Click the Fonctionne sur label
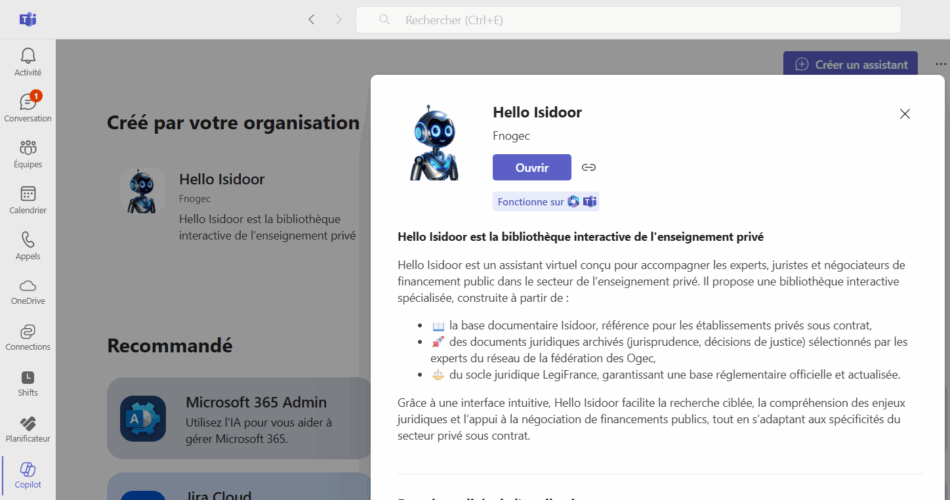The height and width of the screenshot is (500, 950). (x=531, y=202)
